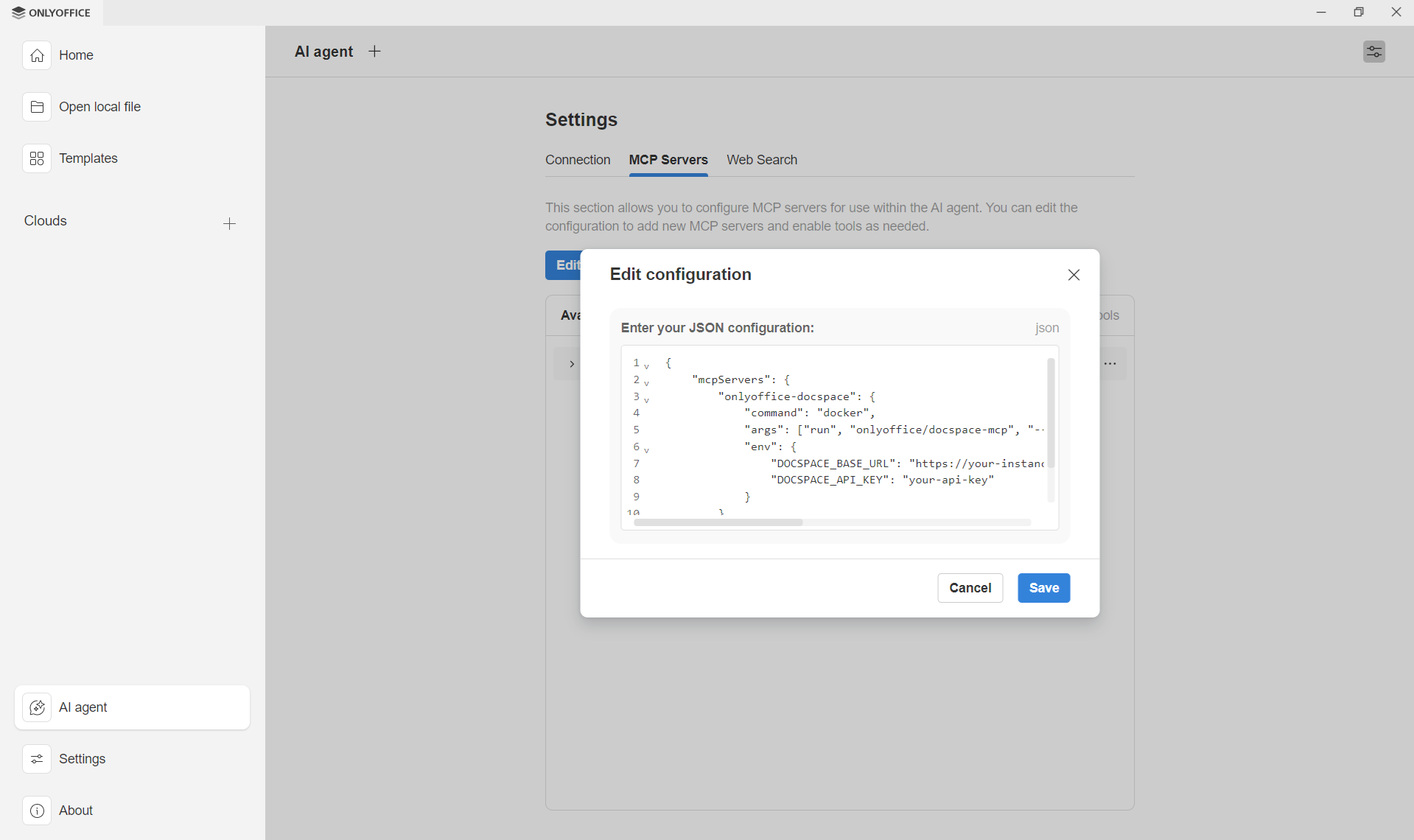Click the Open local file icon
Image resolution: width=1414 pixels, height=840 pixels.
pos(37,106)
